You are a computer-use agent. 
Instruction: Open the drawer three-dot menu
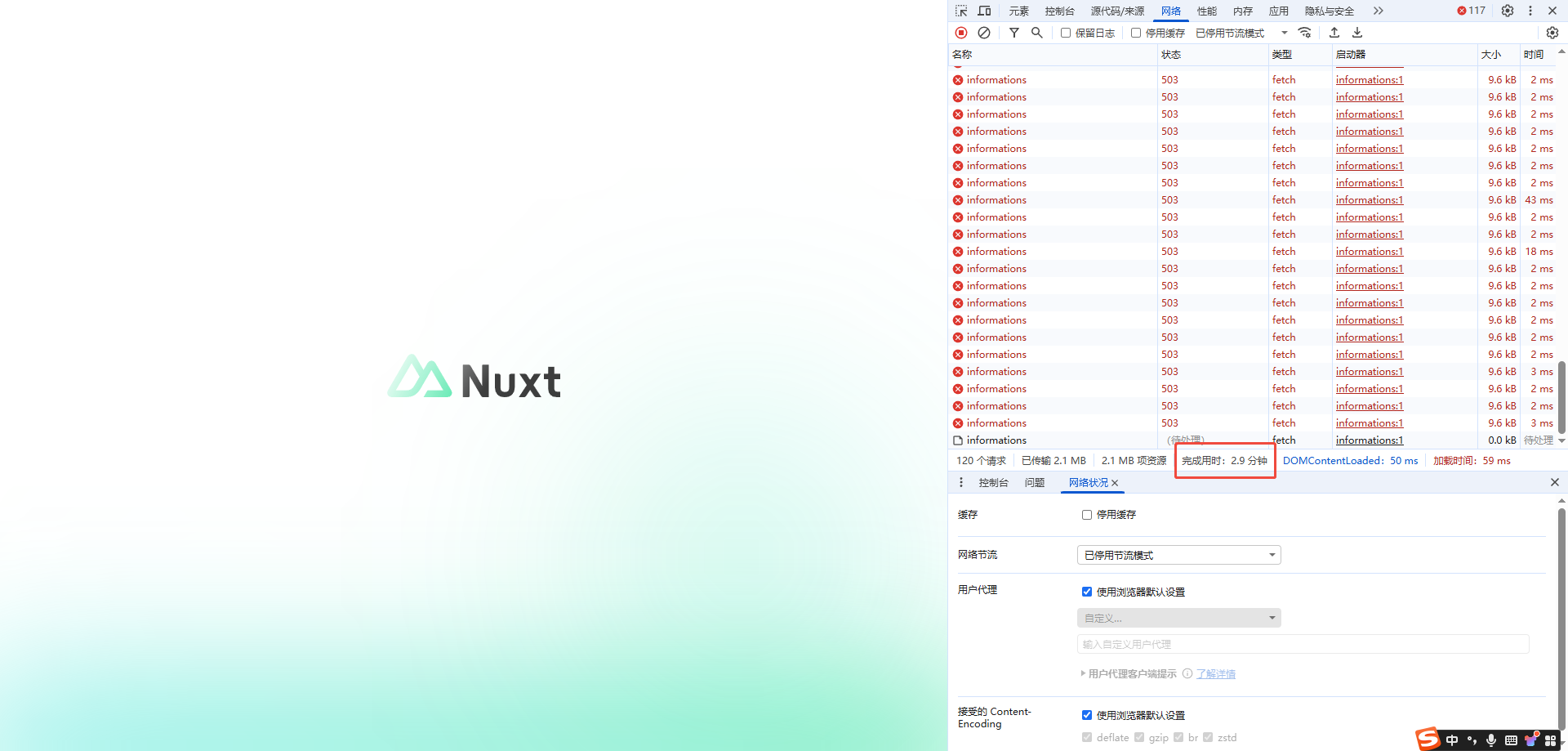tap(961, 482)
